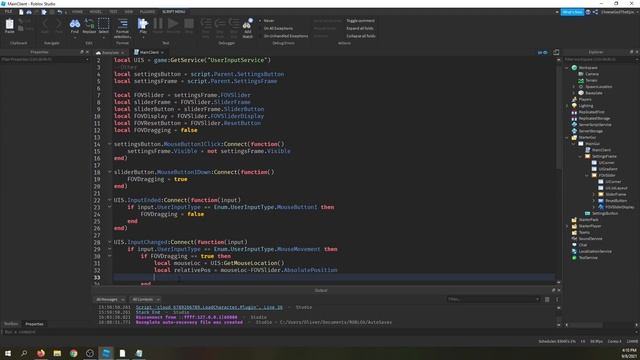
Task: Open Chrome from the taskbar
Action: click(x=73, y=353)
